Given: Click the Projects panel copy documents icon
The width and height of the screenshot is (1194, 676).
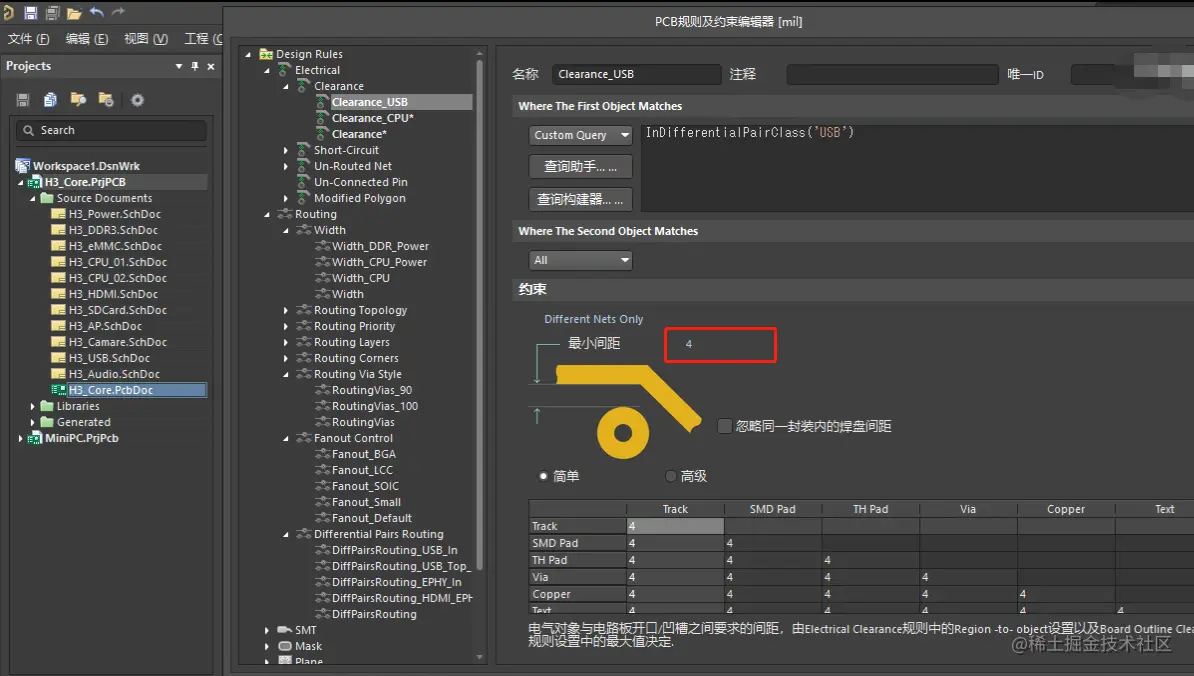Looking at the screenshot, I should [x=50, y=100].
